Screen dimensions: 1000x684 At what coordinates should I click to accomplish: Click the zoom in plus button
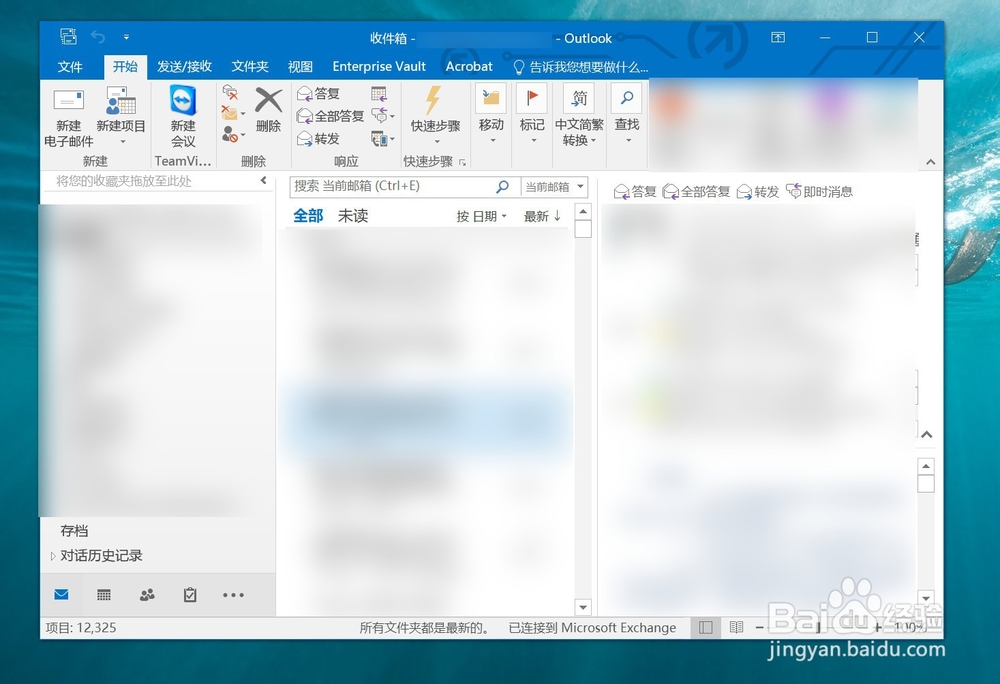tap(878, 627)
